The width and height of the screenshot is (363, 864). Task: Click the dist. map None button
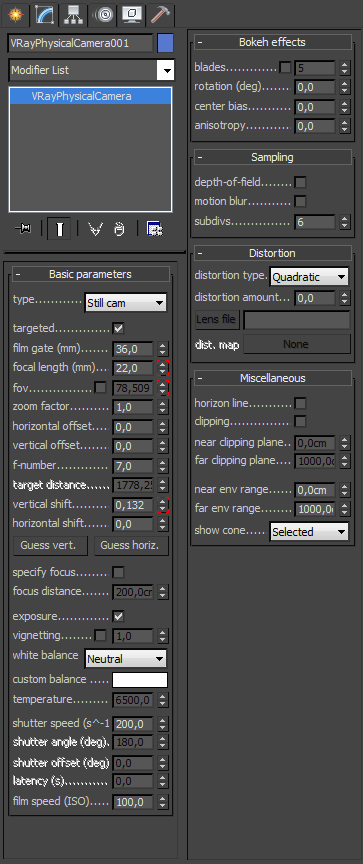(x=296, y=344)
